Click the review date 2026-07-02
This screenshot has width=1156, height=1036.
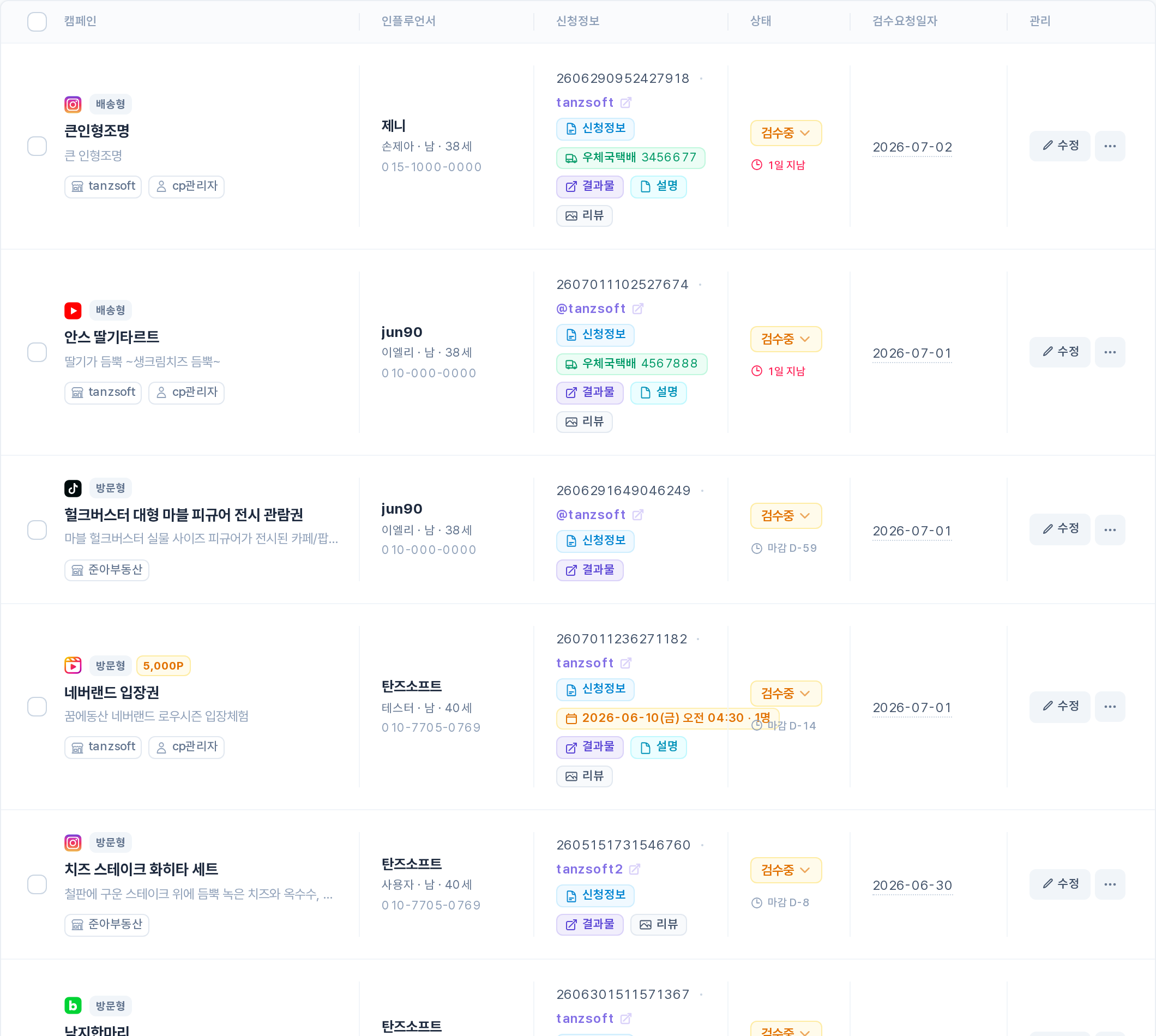pos(912,147)
